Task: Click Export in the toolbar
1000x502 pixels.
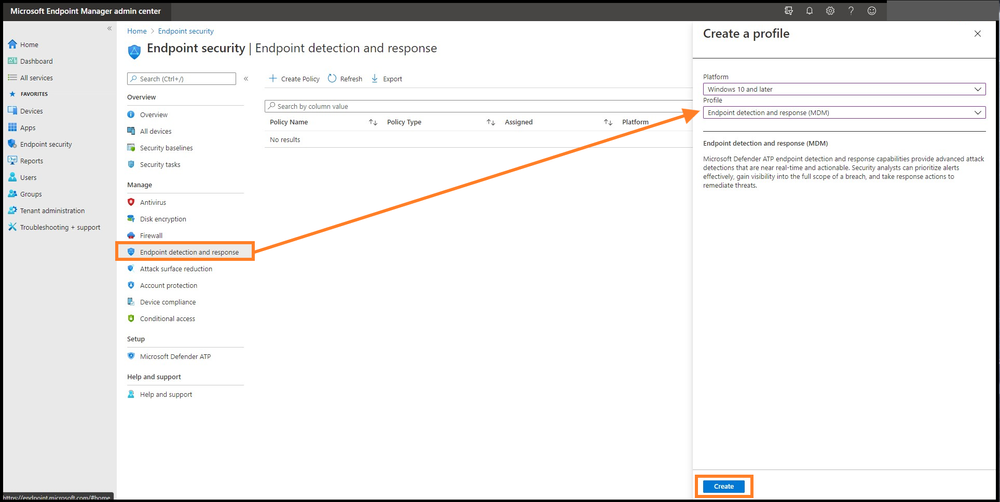Action: pos(386,79)
